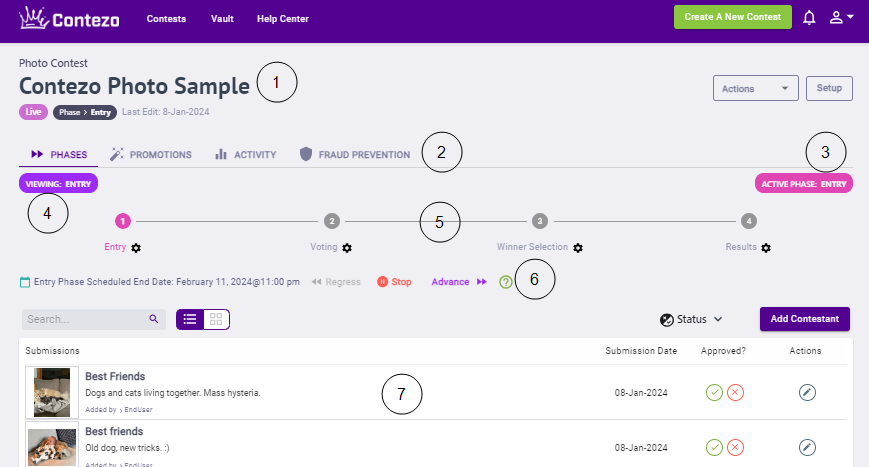869x467 pixels.
Task: Click the Regress phase control
Action: tap(336, 282)
